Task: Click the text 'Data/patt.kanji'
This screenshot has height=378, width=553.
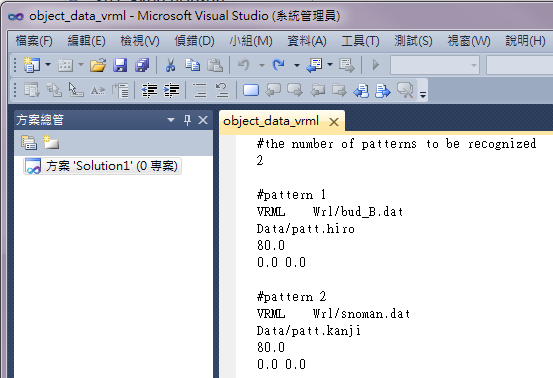Action: 309,331
